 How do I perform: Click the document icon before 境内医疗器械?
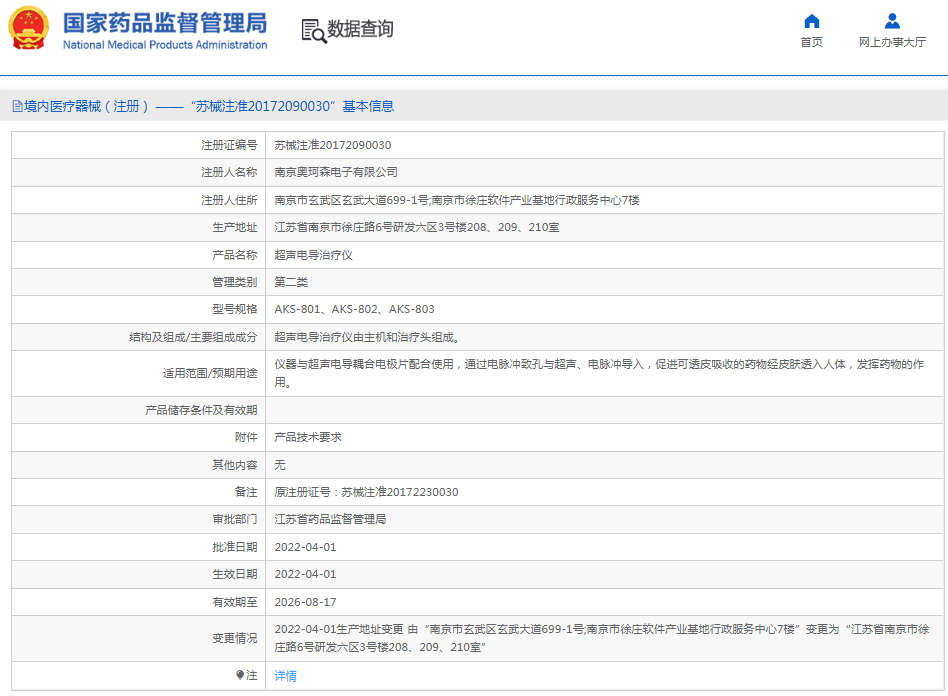[x=17, y=106]
